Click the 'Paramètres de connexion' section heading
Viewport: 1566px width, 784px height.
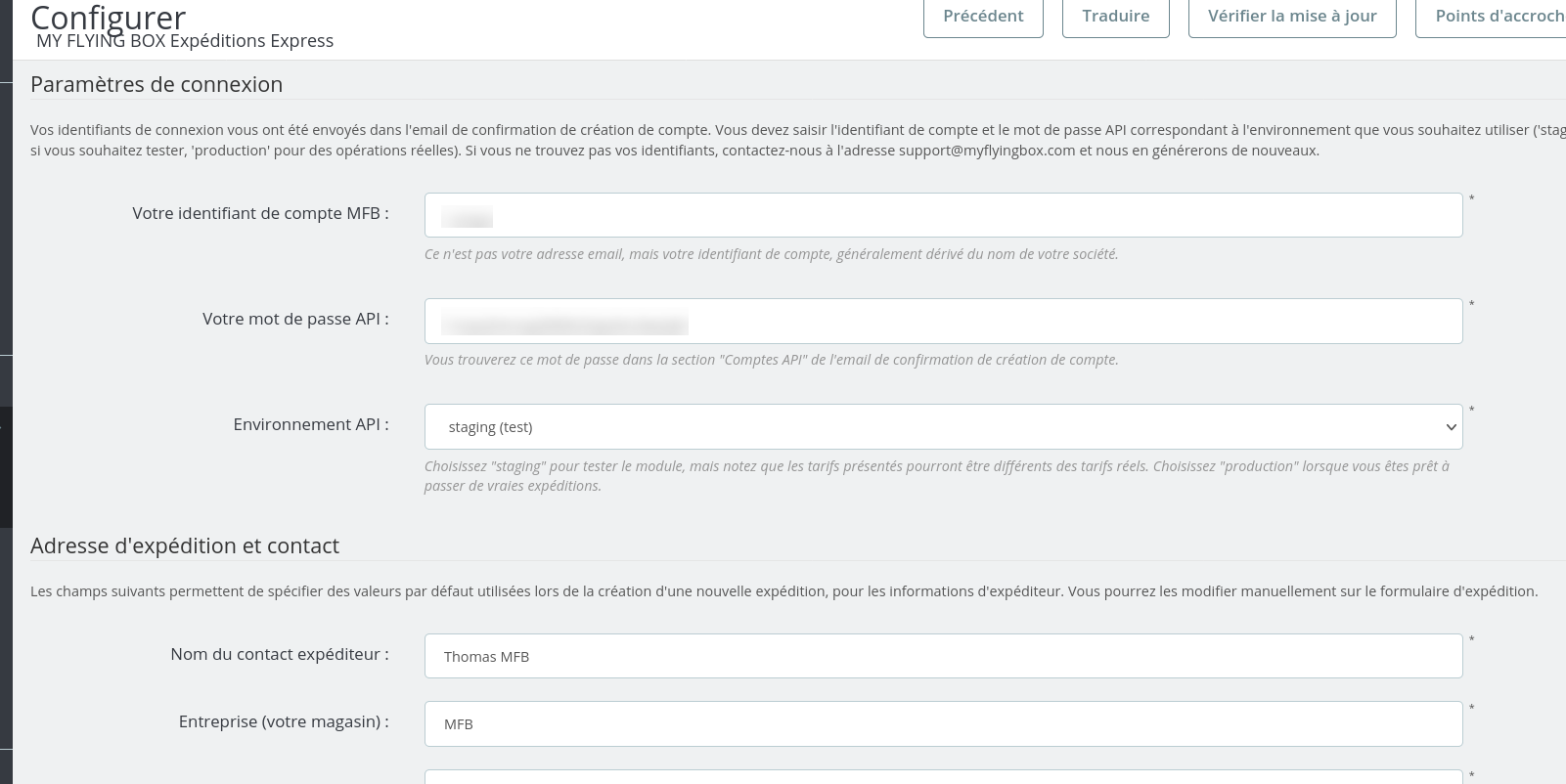coord(157,84)
